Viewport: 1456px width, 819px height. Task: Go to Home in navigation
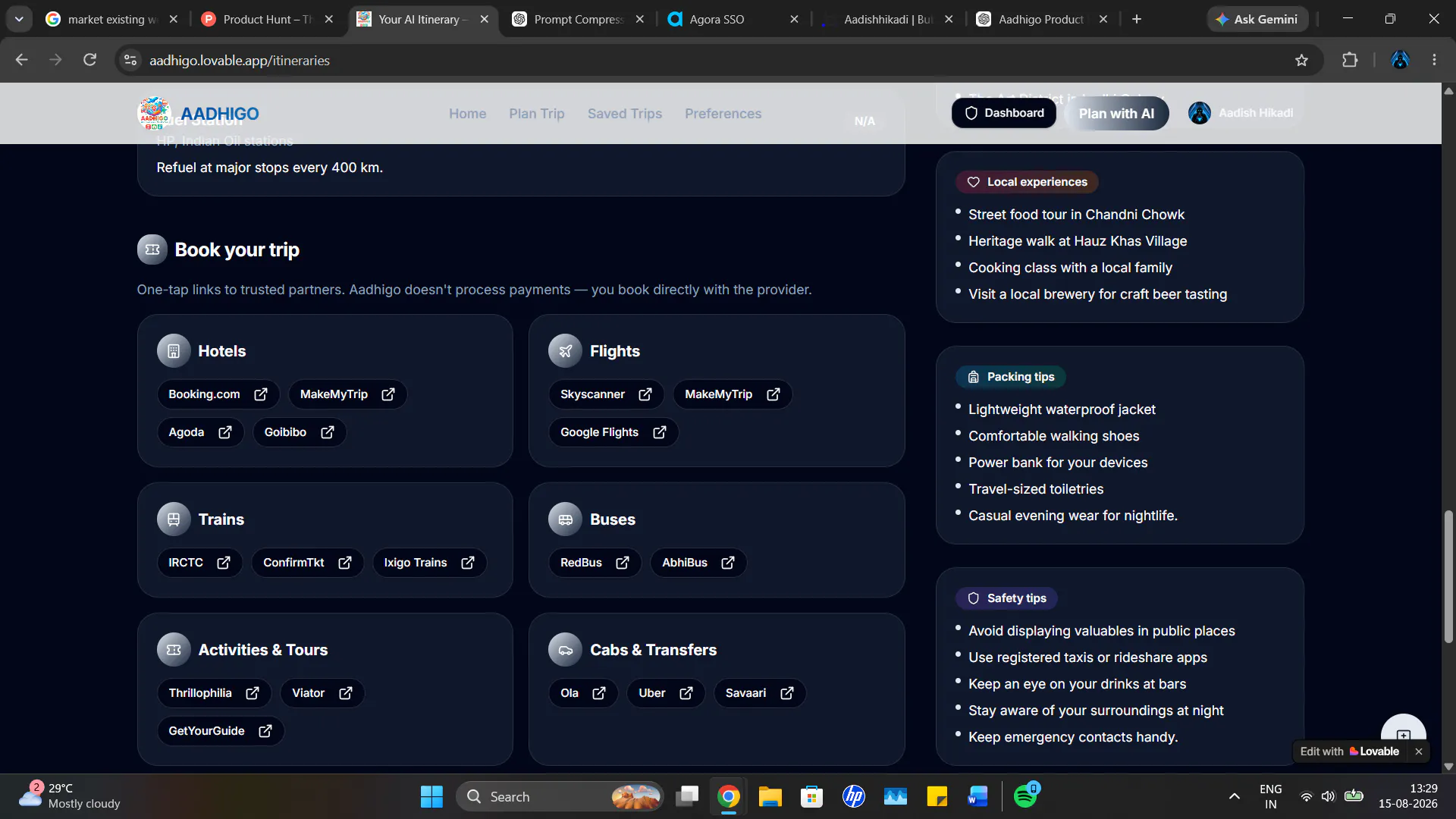tap(467, 114)
